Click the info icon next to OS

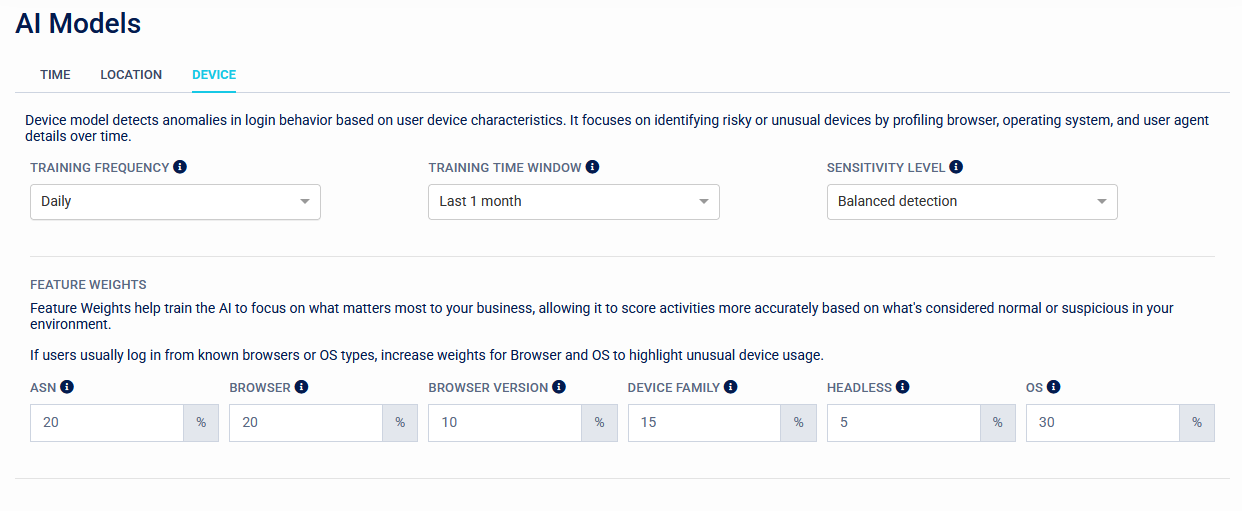click(1054, 387)
